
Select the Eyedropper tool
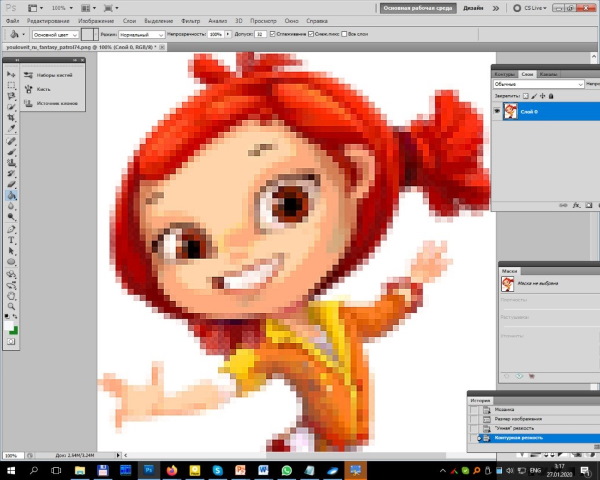pos(11,128)
